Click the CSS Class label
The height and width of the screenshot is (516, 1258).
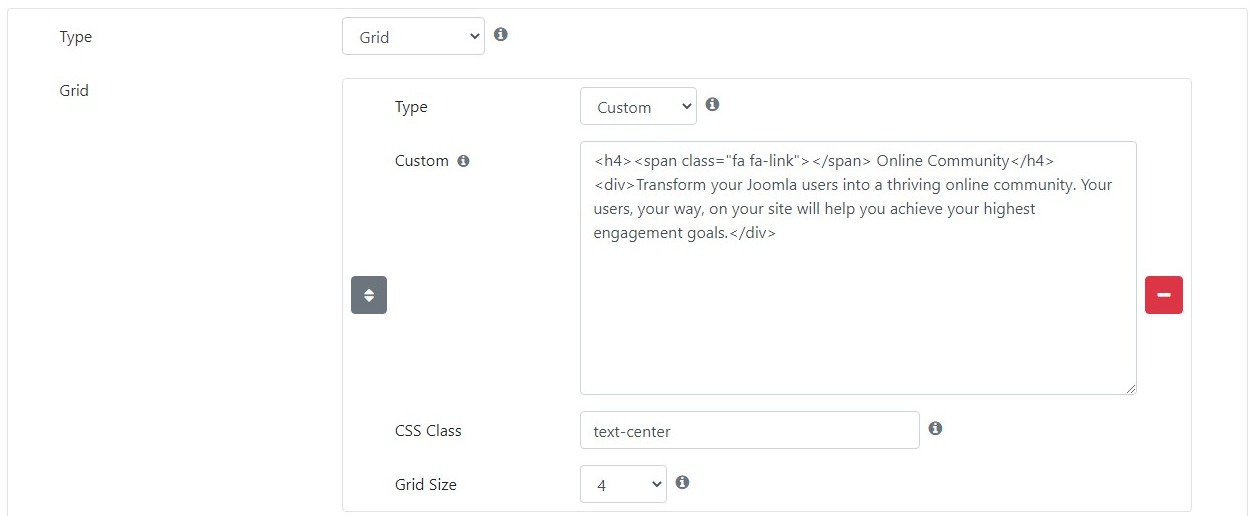click(x=428, y=431)
